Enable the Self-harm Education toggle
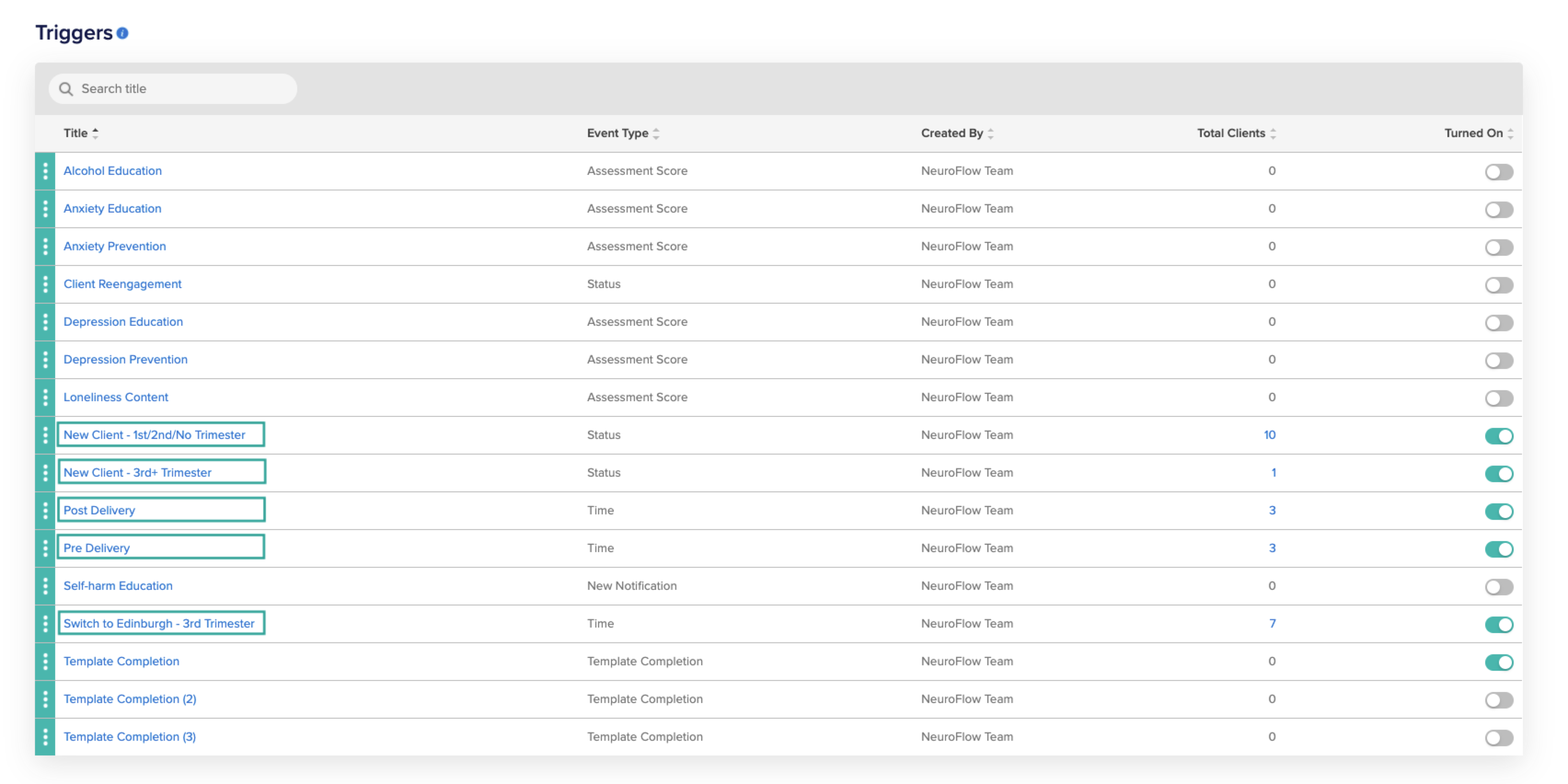This screenshot has width=1568, height=784. [x=1499, y=588]
